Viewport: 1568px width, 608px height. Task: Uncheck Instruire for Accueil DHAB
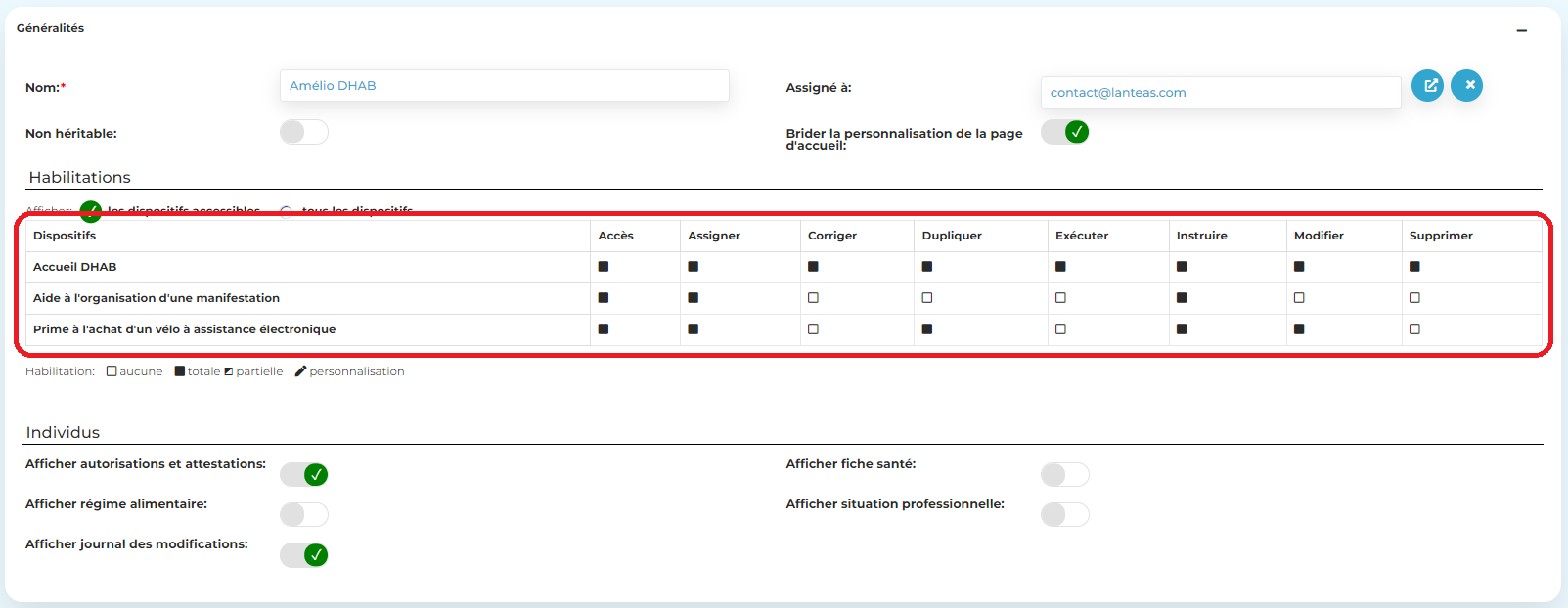[x=1182, y=267]
